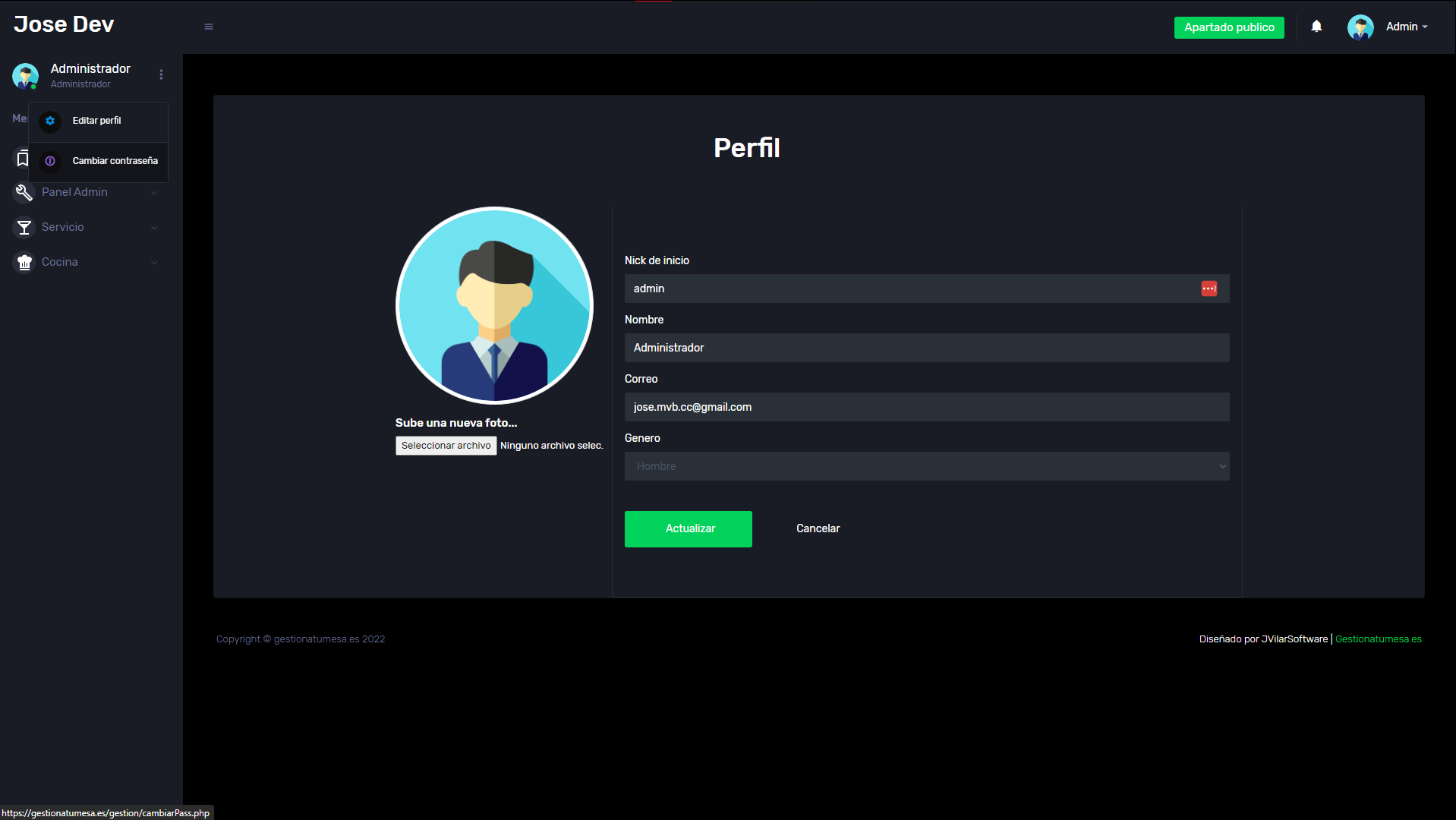
Task: Click the wrench icon for Panel Admin
Action: 24,193
